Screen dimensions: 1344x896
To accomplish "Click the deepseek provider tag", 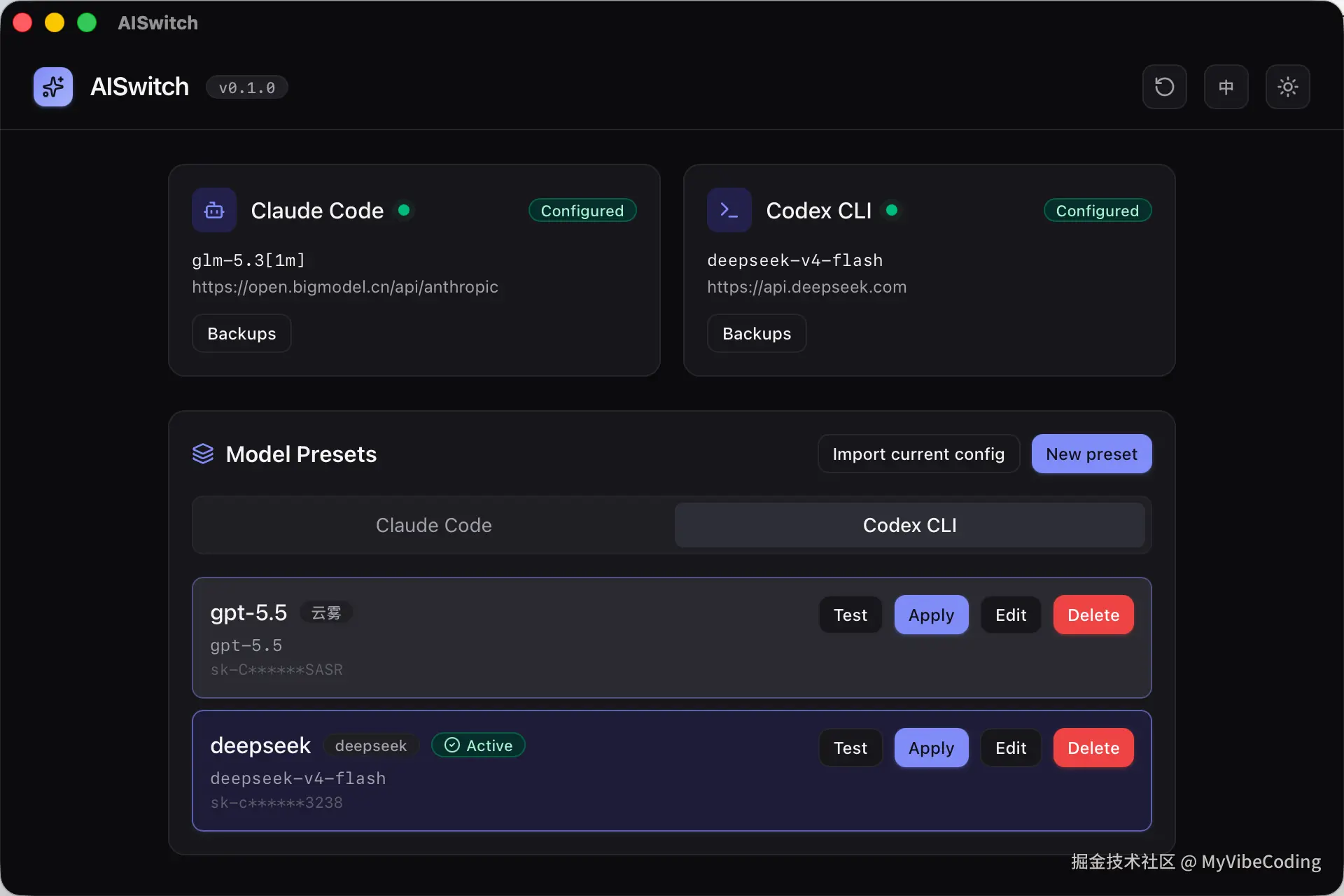I will coord(371,745).
